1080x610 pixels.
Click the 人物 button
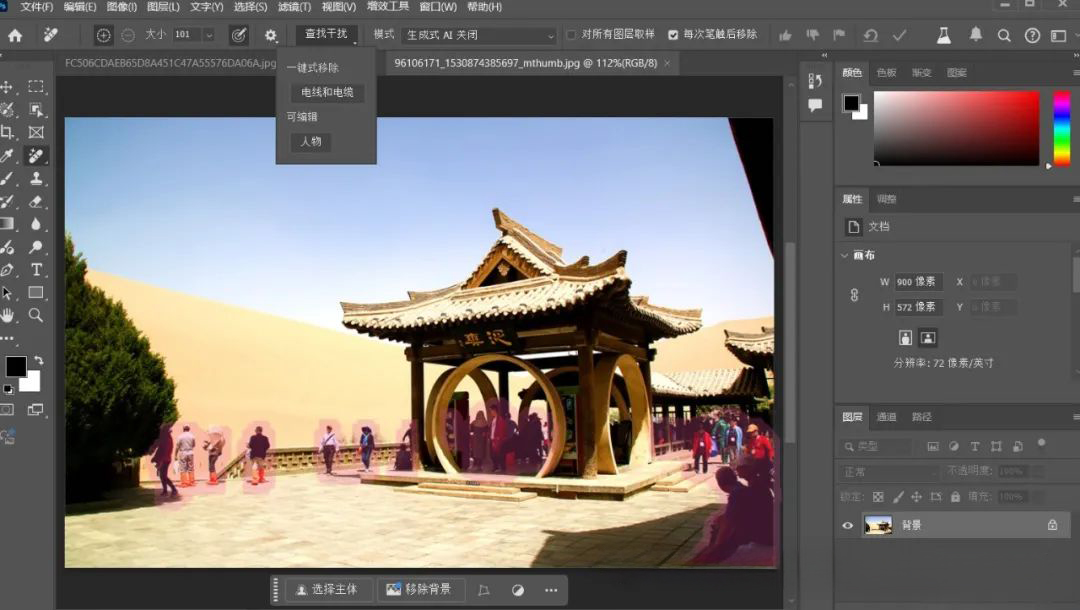[x=311, y=142]
